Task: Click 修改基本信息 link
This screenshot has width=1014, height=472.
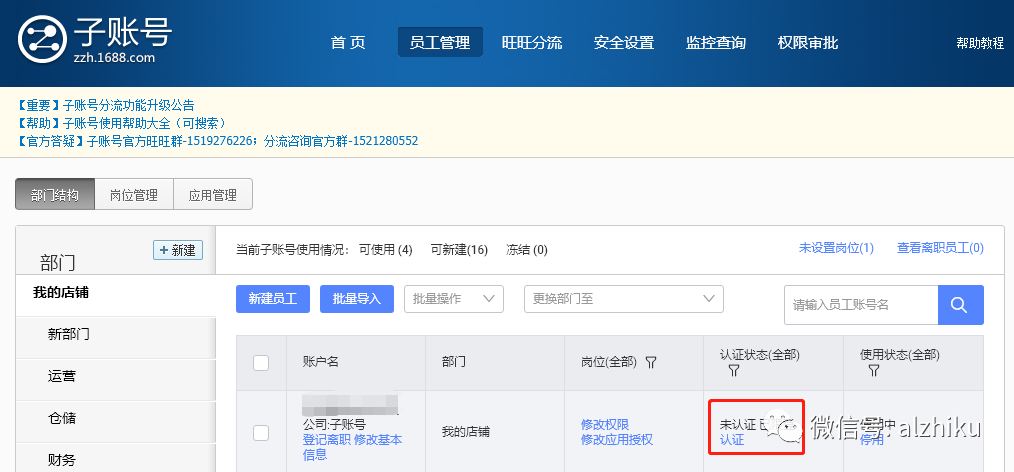Action: pyautogui.click(x=354, y=447)
